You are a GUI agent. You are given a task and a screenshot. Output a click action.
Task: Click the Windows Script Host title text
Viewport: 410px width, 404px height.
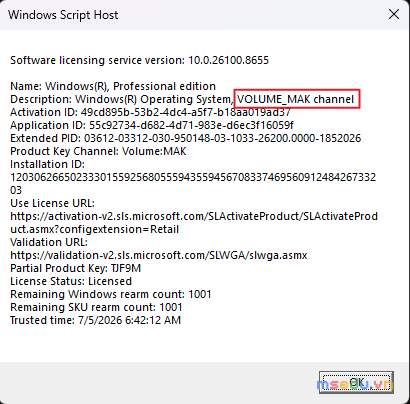[x=63, y=15]
